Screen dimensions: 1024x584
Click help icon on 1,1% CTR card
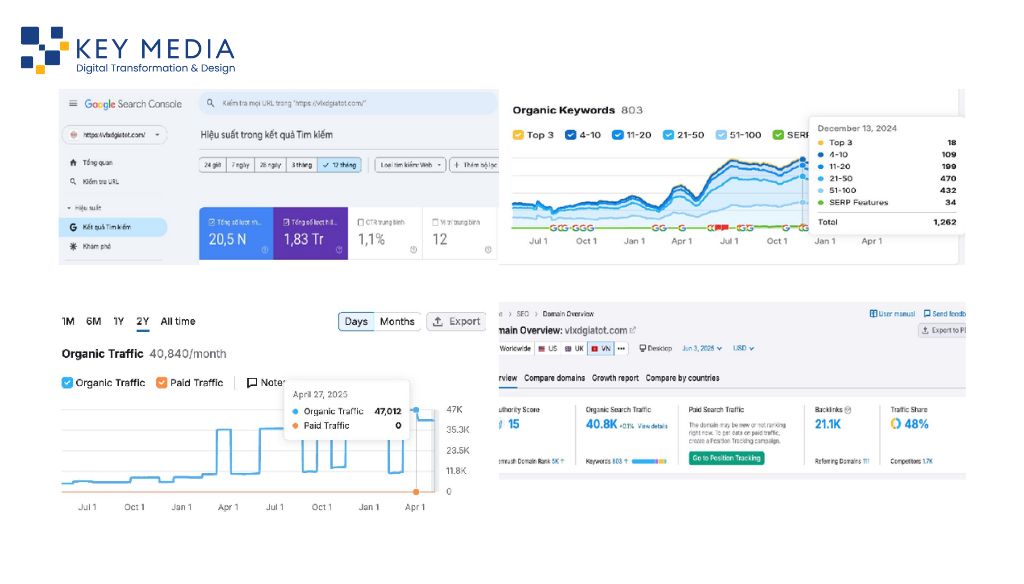pyautogui.click(x=413, y=250)
